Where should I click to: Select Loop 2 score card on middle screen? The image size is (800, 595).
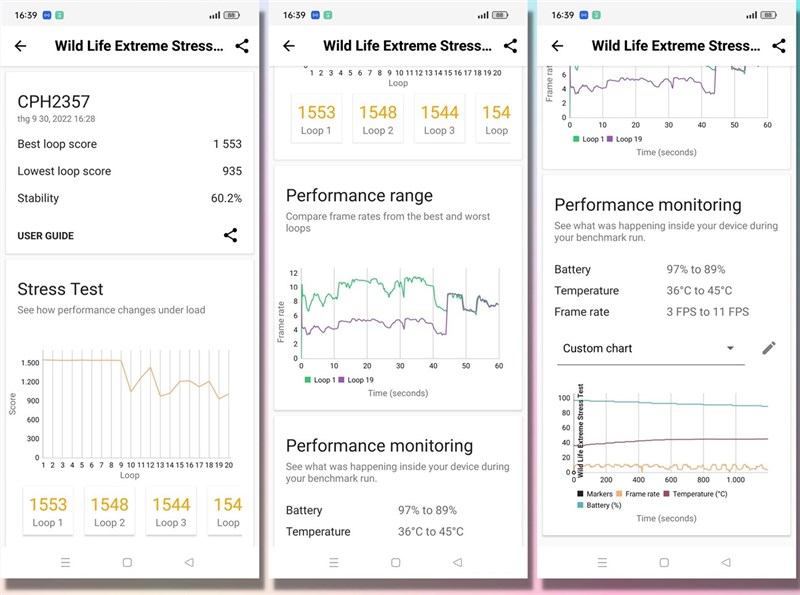378,119
